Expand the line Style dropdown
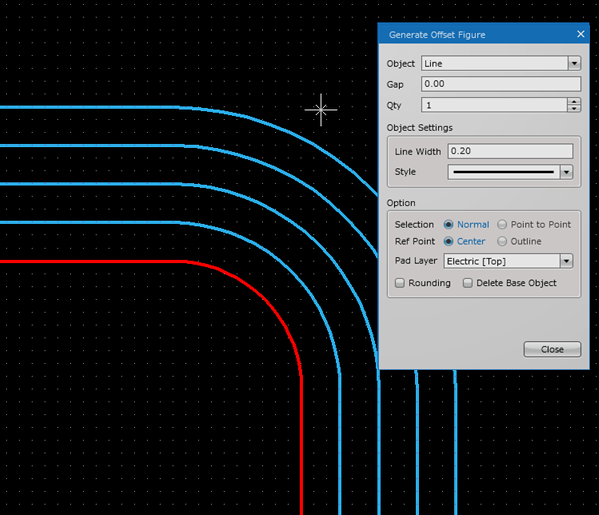The height and width of the screenshot is (515, 599). (566, 172)
